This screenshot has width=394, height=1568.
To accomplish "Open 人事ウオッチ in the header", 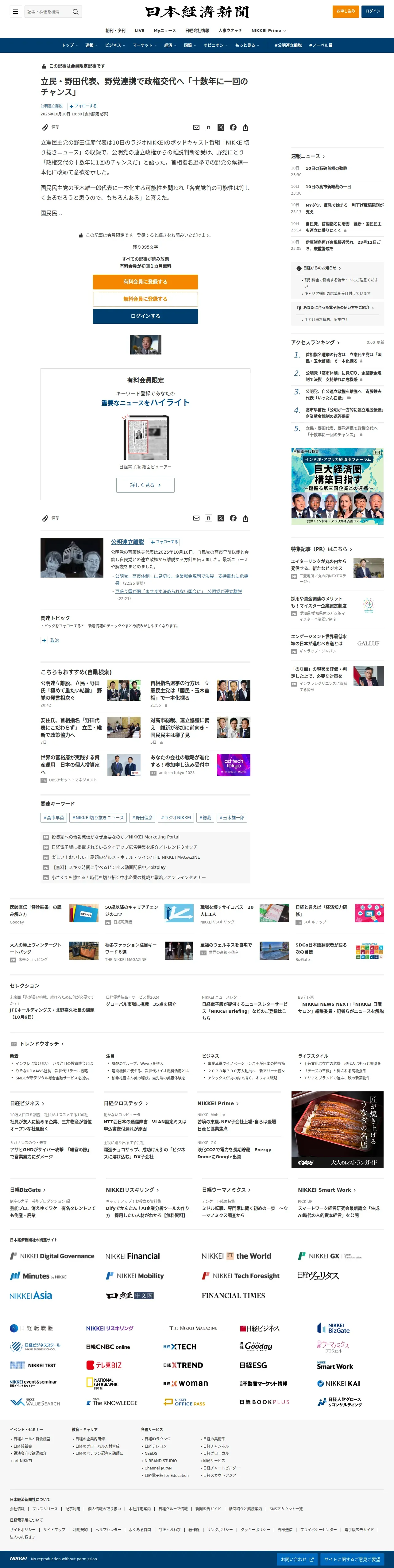I will coord(230,30).
